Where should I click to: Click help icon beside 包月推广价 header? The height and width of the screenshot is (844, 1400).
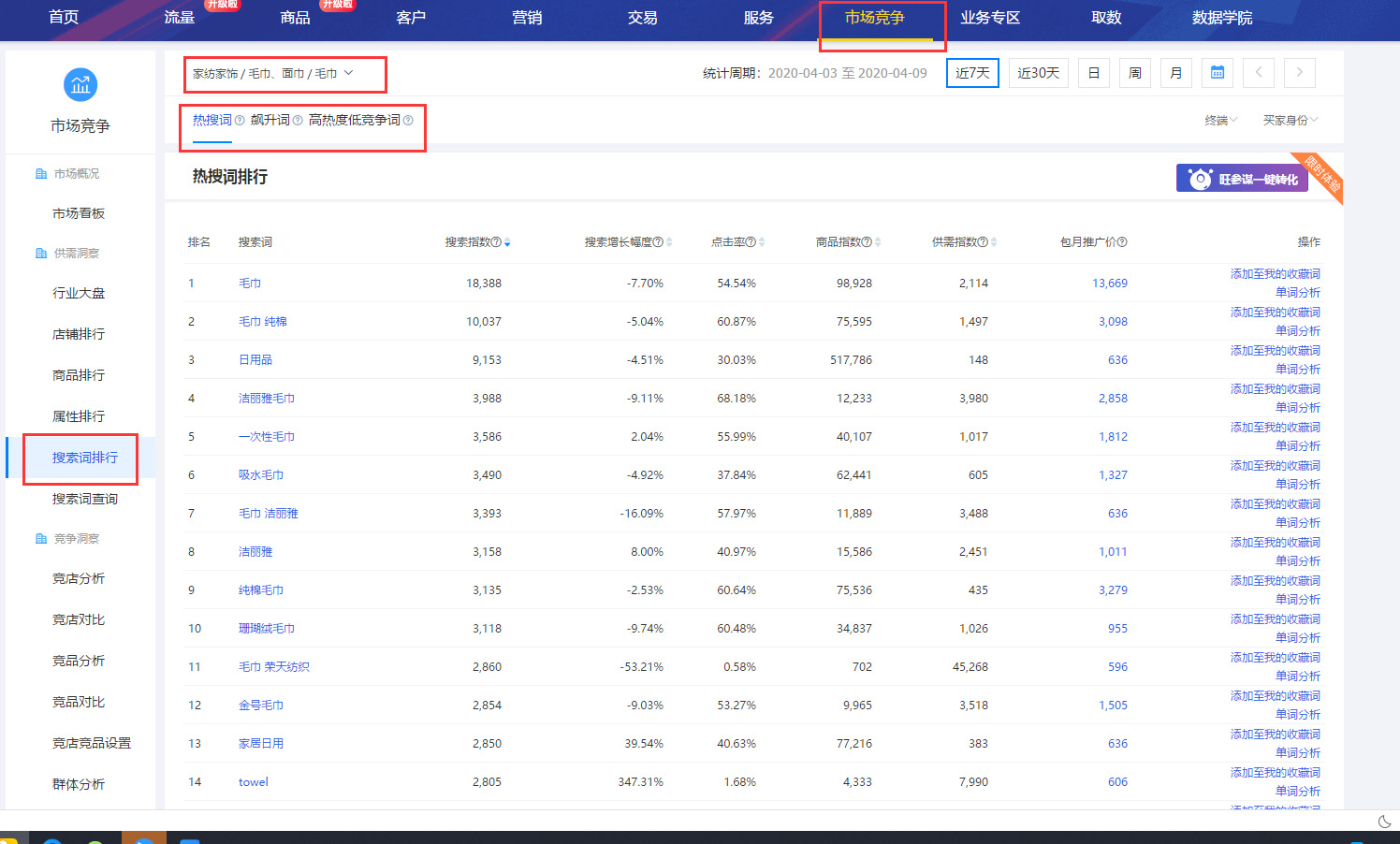[1122, 242]
